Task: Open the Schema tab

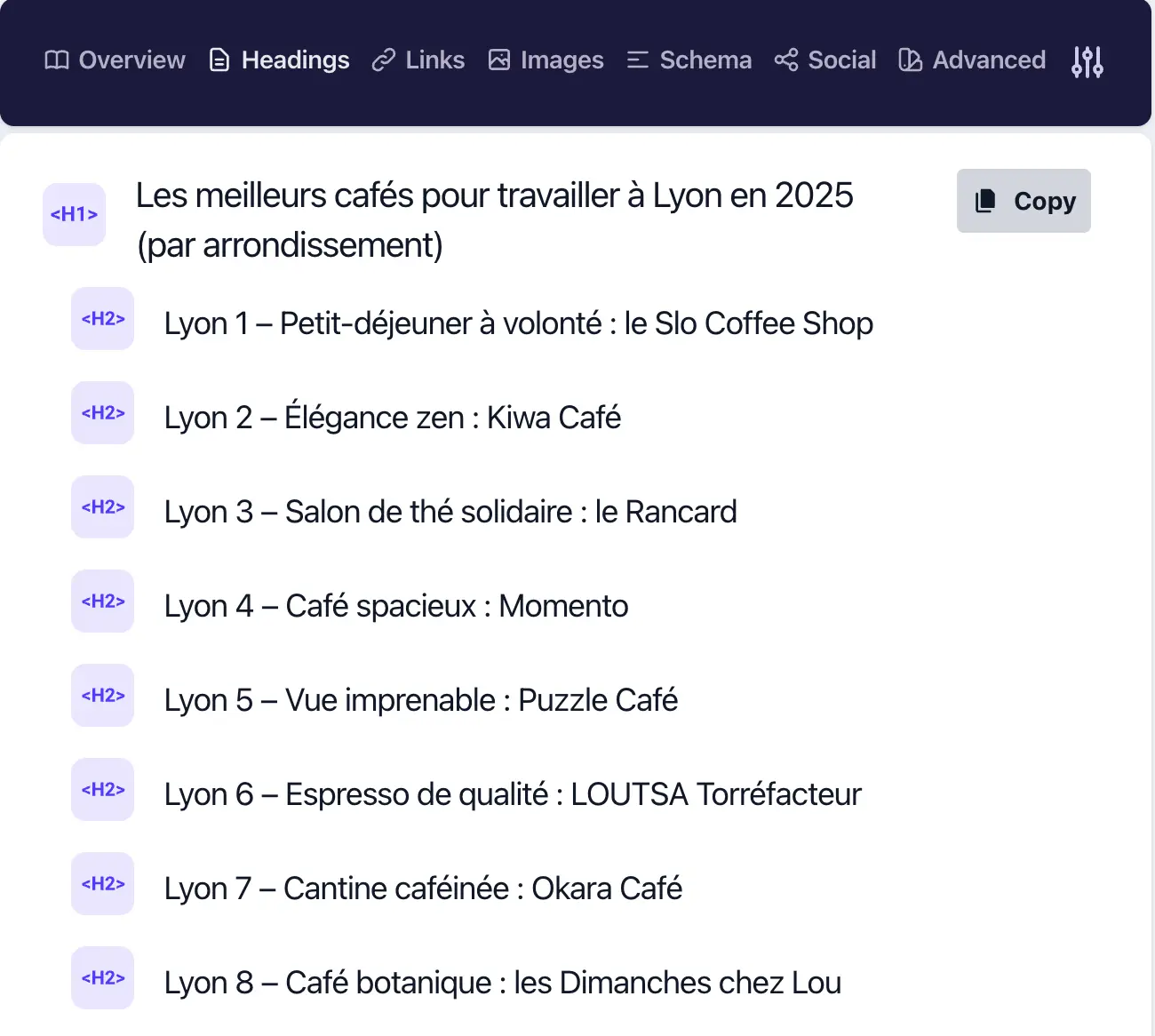Action: [x=689, y=60]
